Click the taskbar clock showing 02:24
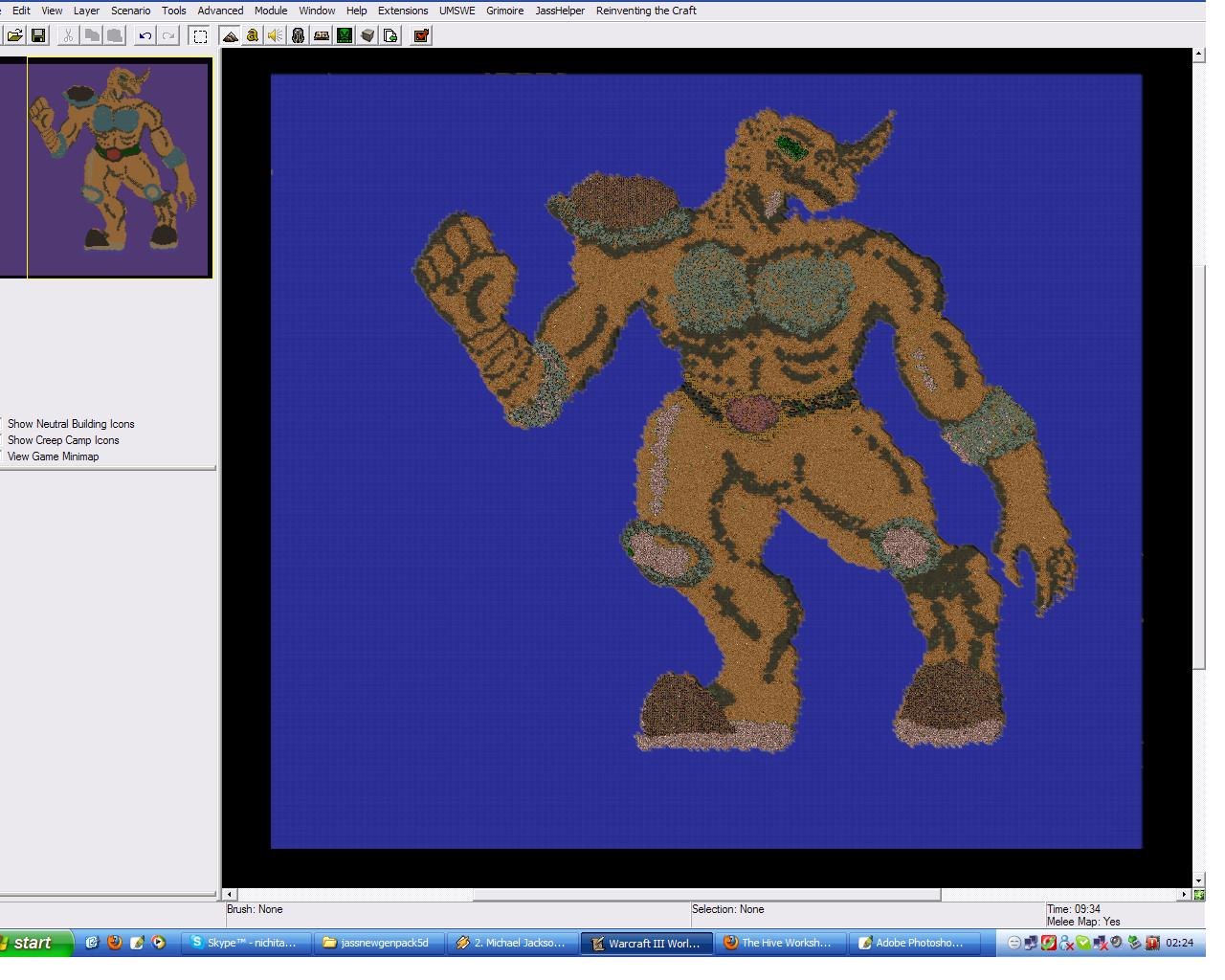The image size is (1225, 980). [x=1179, y=943]
